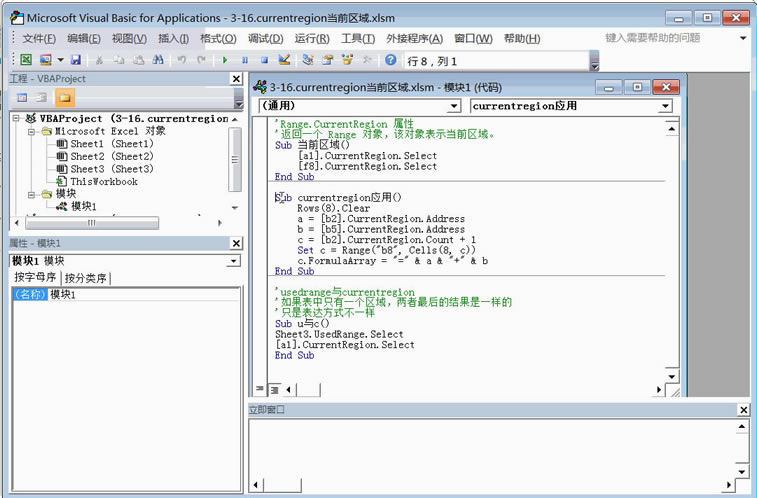Switch to the 按分类序 tab
Image resolution: width=757 pixels, height=498 pixels.
pyautogui.click(x=85, y=278)
